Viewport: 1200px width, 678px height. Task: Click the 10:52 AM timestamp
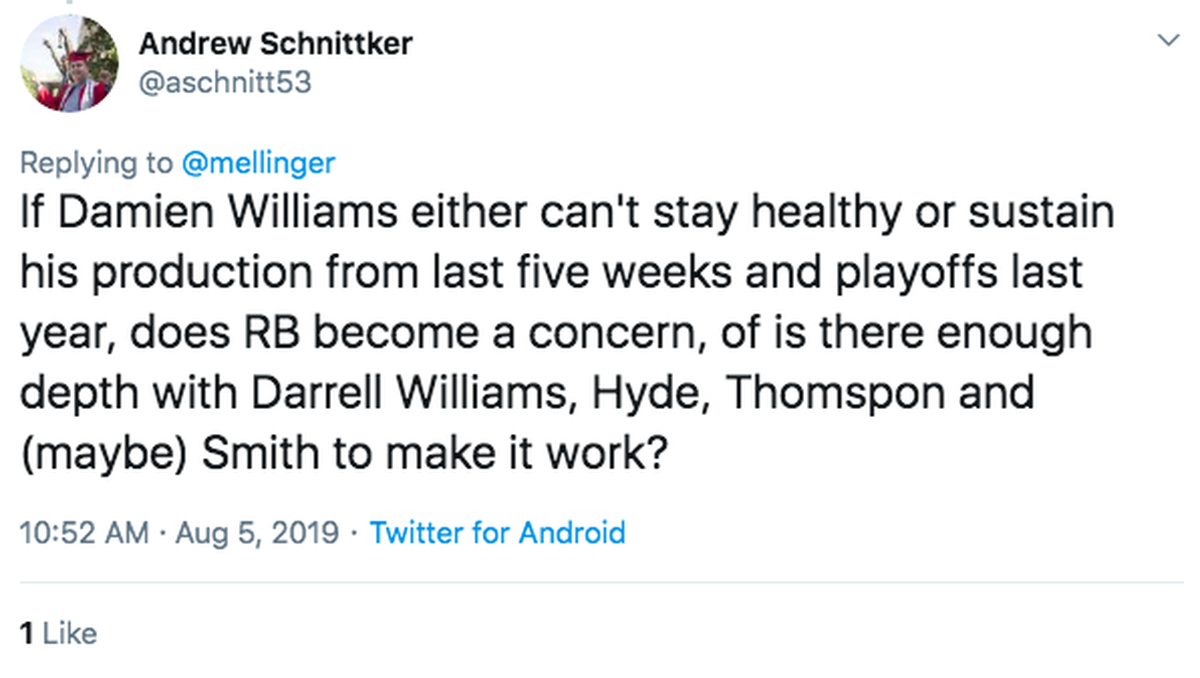point(84,532)
